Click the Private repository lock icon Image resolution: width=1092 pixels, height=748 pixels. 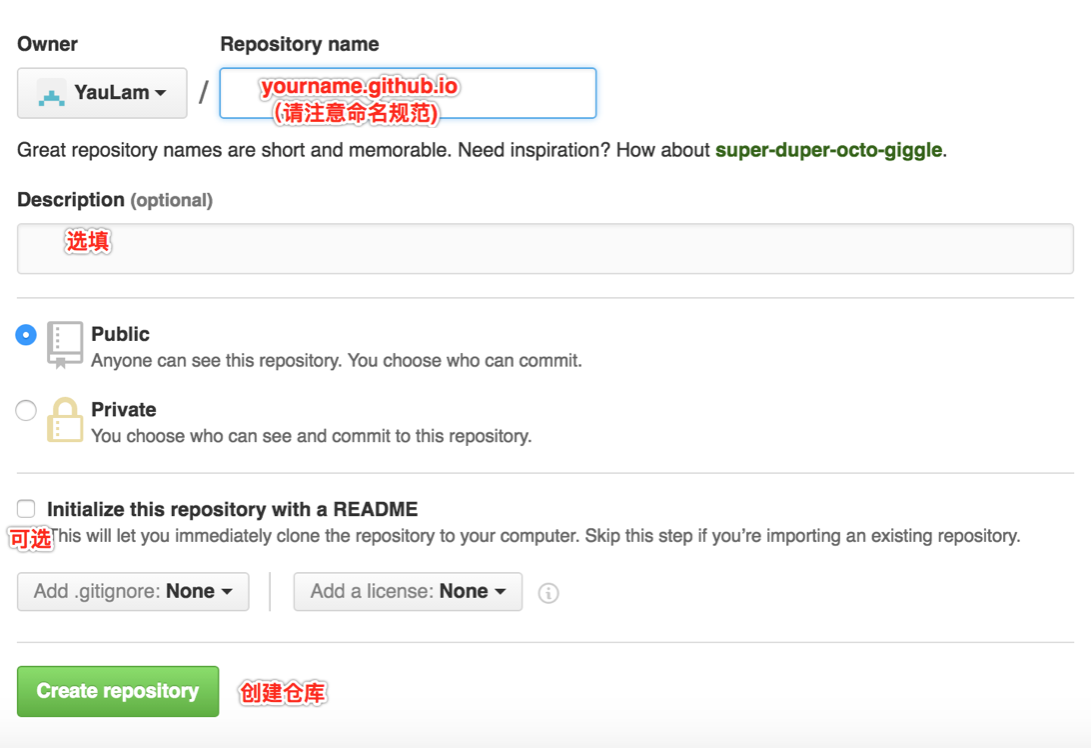point(65,420)
